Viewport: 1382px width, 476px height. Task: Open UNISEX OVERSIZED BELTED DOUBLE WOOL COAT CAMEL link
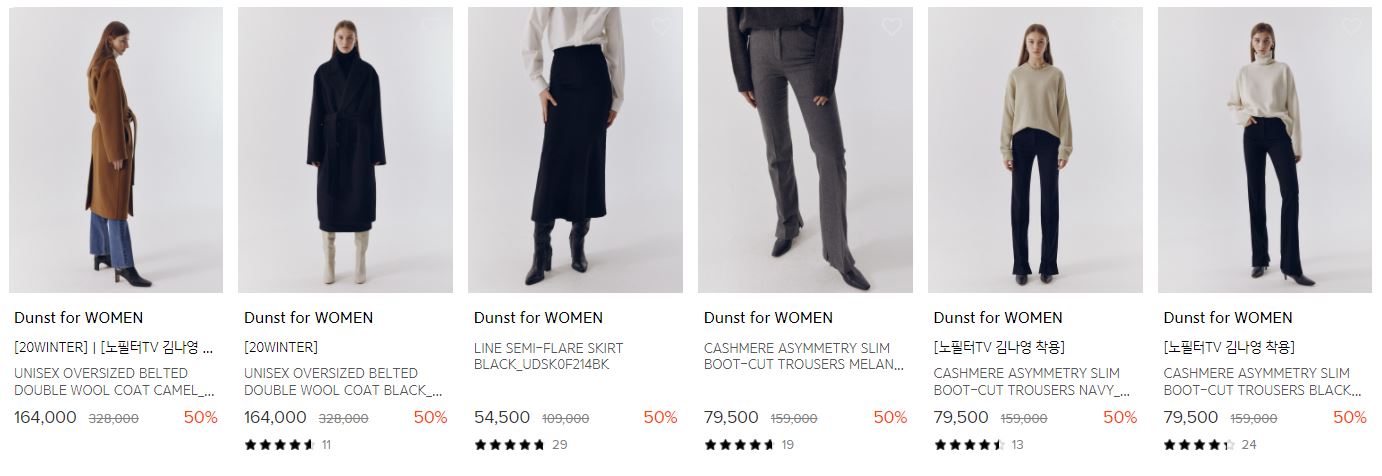(115, 382)
